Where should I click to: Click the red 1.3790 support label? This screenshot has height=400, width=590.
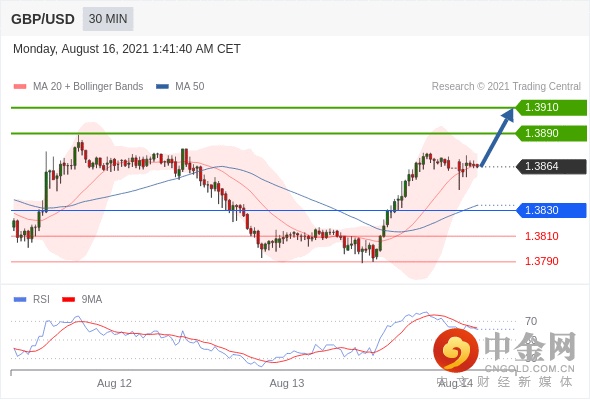541,261
